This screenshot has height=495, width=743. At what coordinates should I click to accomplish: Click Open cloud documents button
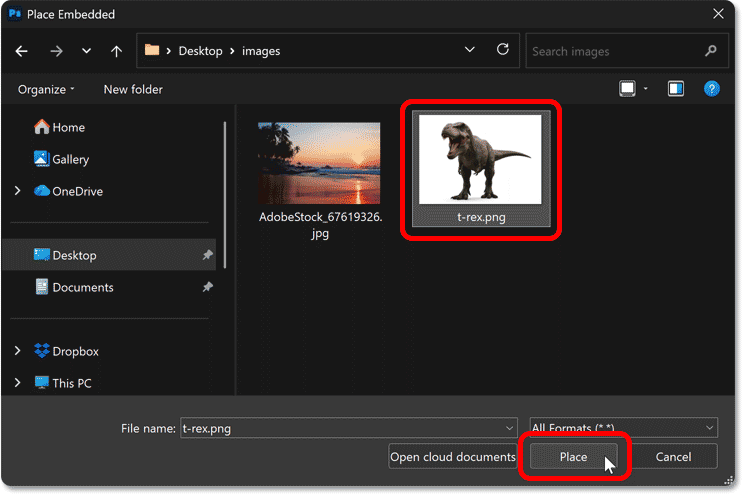pos(452,457)
